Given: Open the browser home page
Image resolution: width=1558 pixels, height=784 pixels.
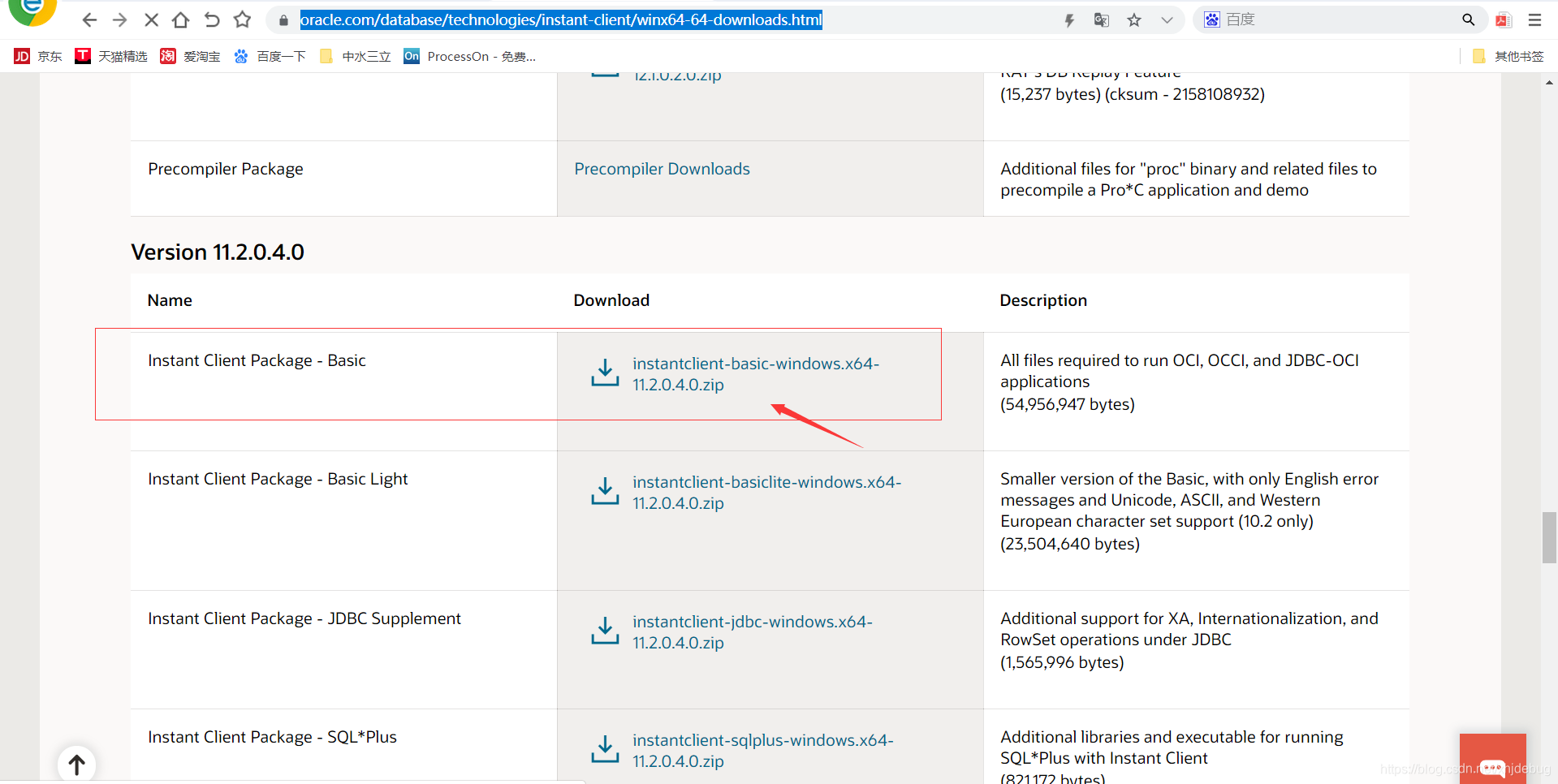Looking at the screenshot, I should 181,20.
